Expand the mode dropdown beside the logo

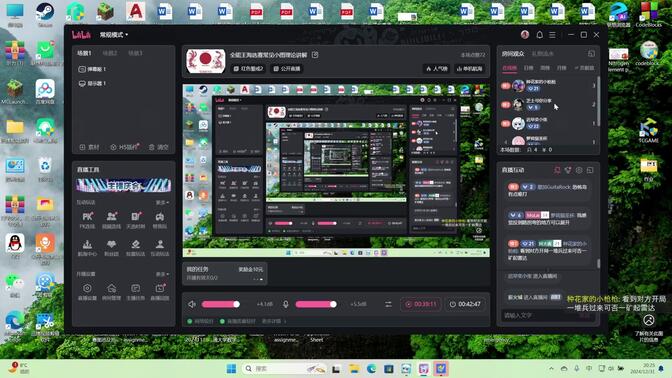pos(114,35)
